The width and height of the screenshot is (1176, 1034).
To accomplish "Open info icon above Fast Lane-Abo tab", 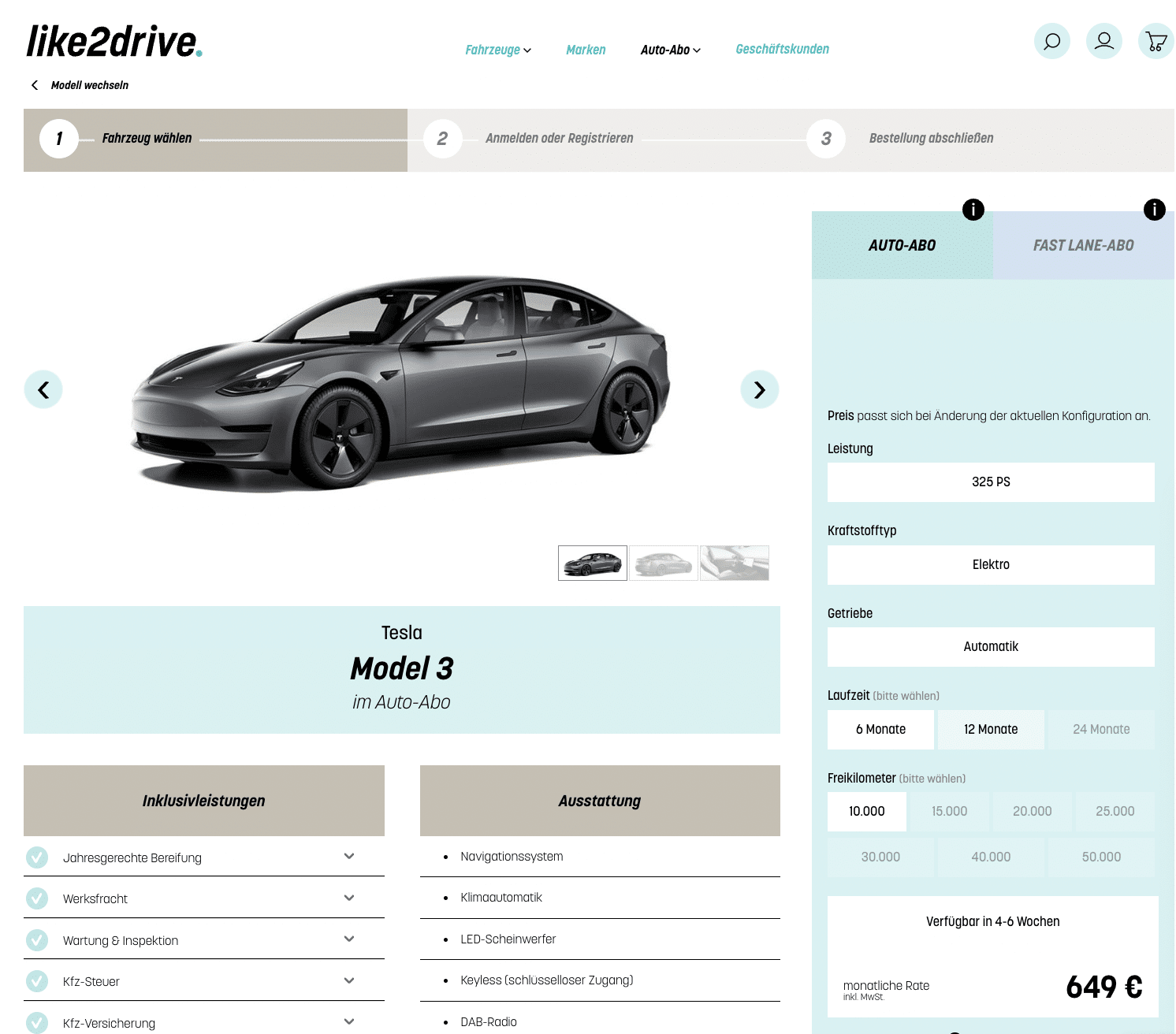I will [1155, 210].
